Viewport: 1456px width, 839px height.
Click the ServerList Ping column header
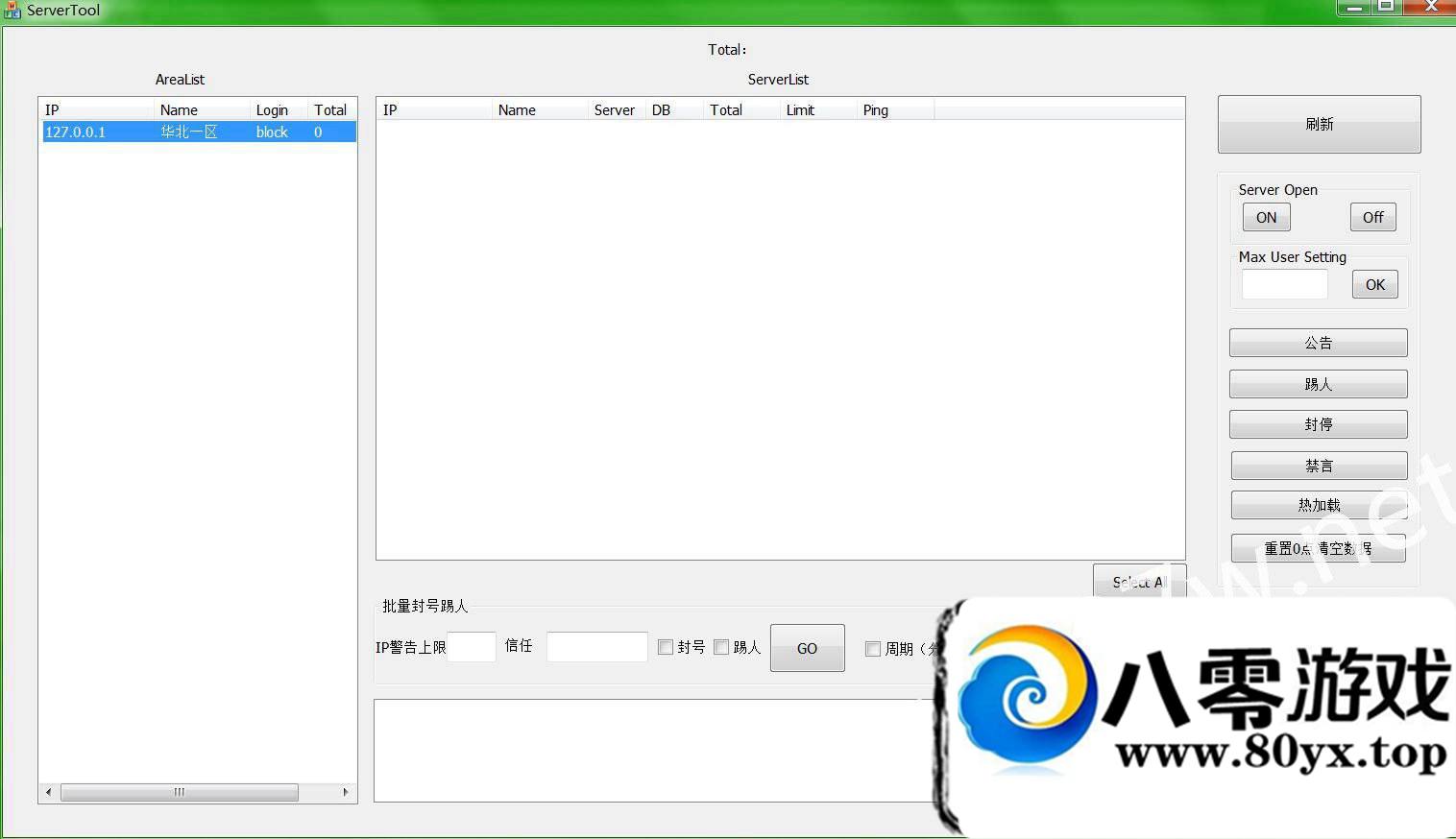coord(895,109)
